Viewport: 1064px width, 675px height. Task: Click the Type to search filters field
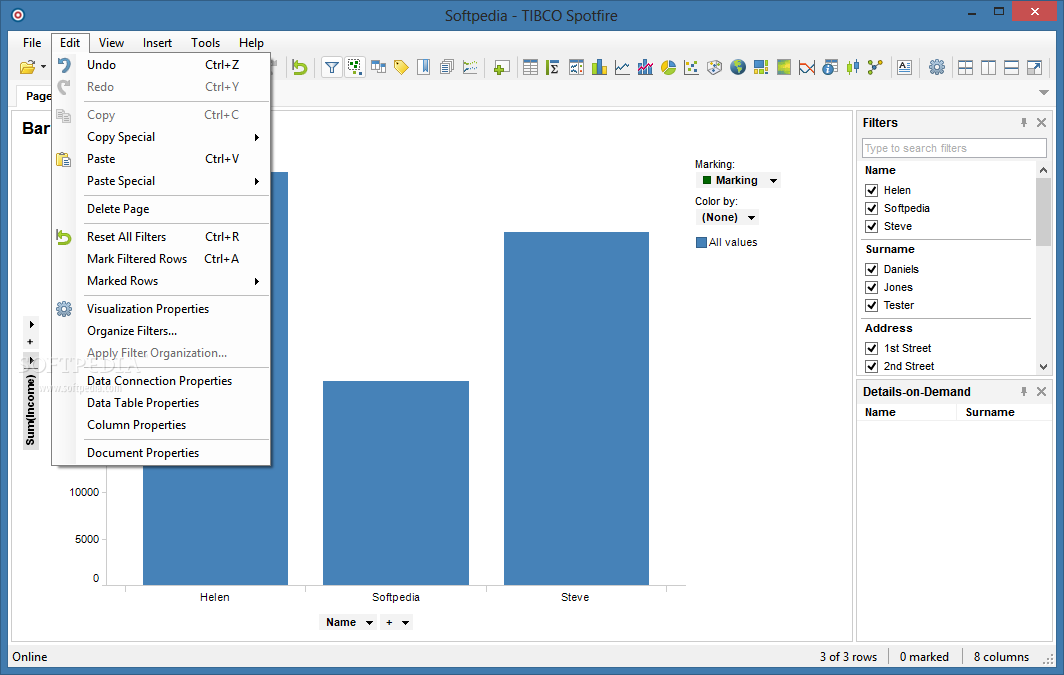954,148
